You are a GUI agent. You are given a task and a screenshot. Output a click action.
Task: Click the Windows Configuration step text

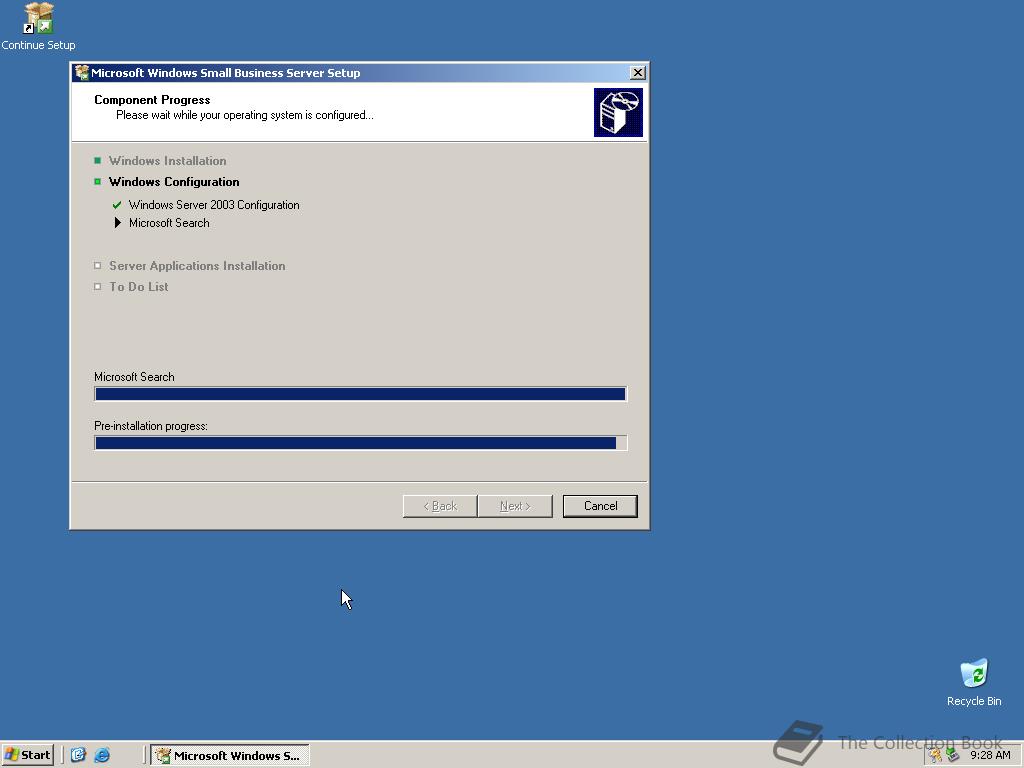click(174, 182)
